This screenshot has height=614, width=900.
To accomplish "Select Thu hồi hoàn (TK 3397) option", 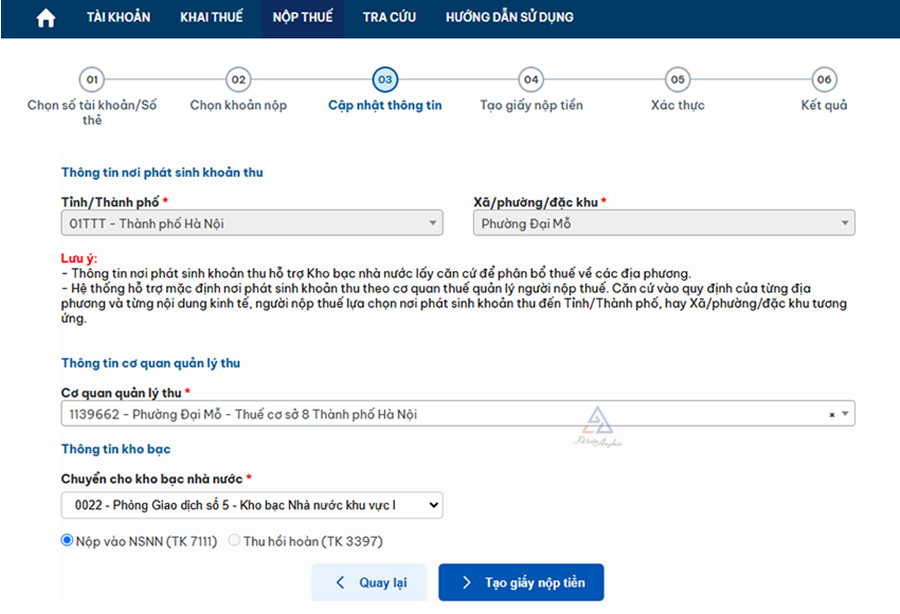I will click(x=235, y=541).
